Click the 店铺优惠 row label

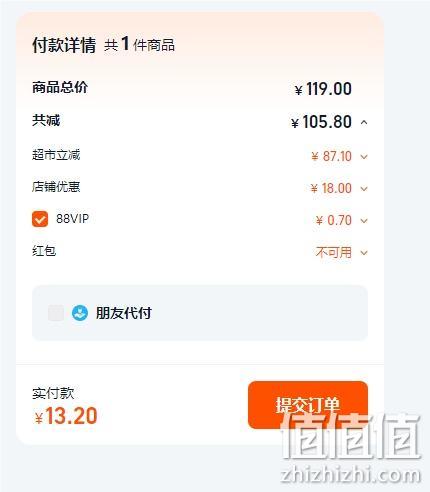(x=56, y=187)
